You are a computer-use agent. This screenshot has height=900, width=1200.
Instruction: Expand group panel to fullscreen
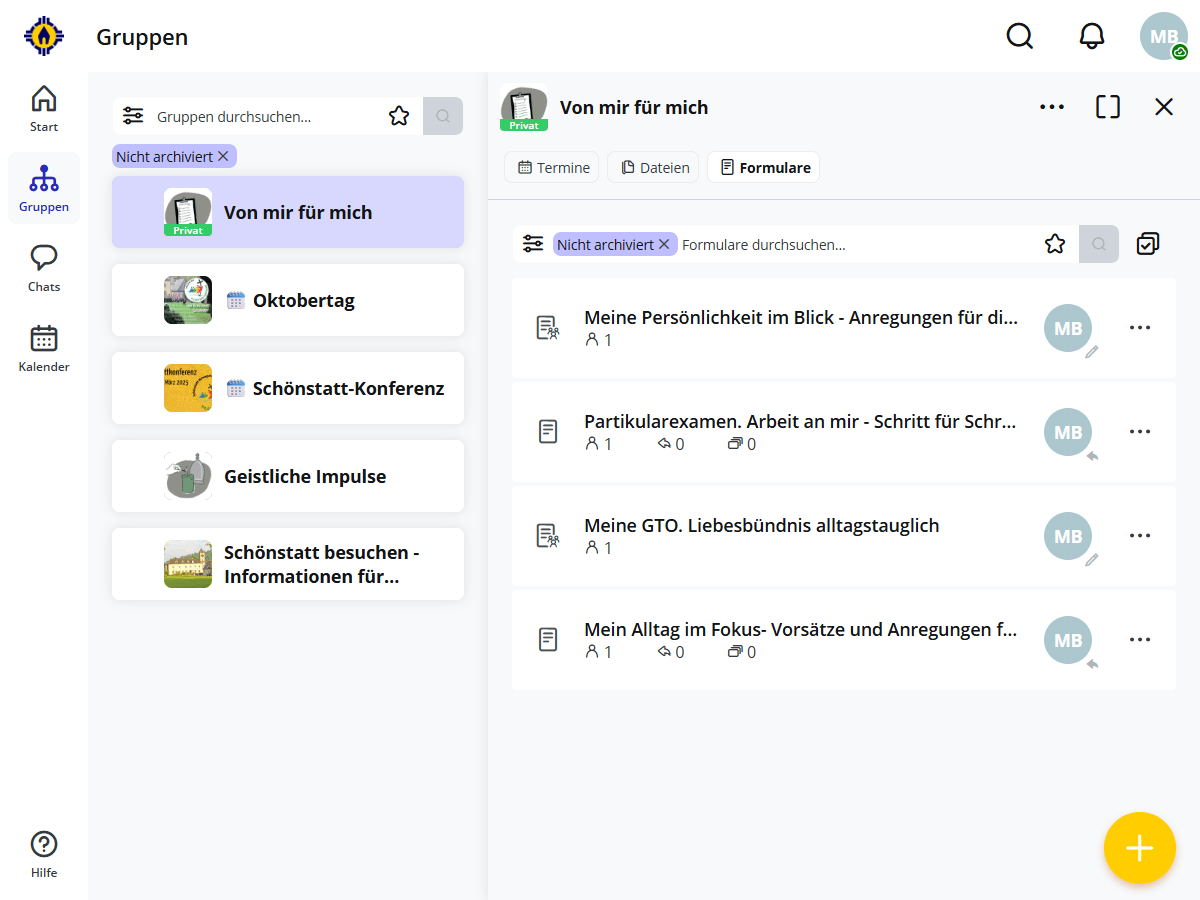tap(1108, 107)
